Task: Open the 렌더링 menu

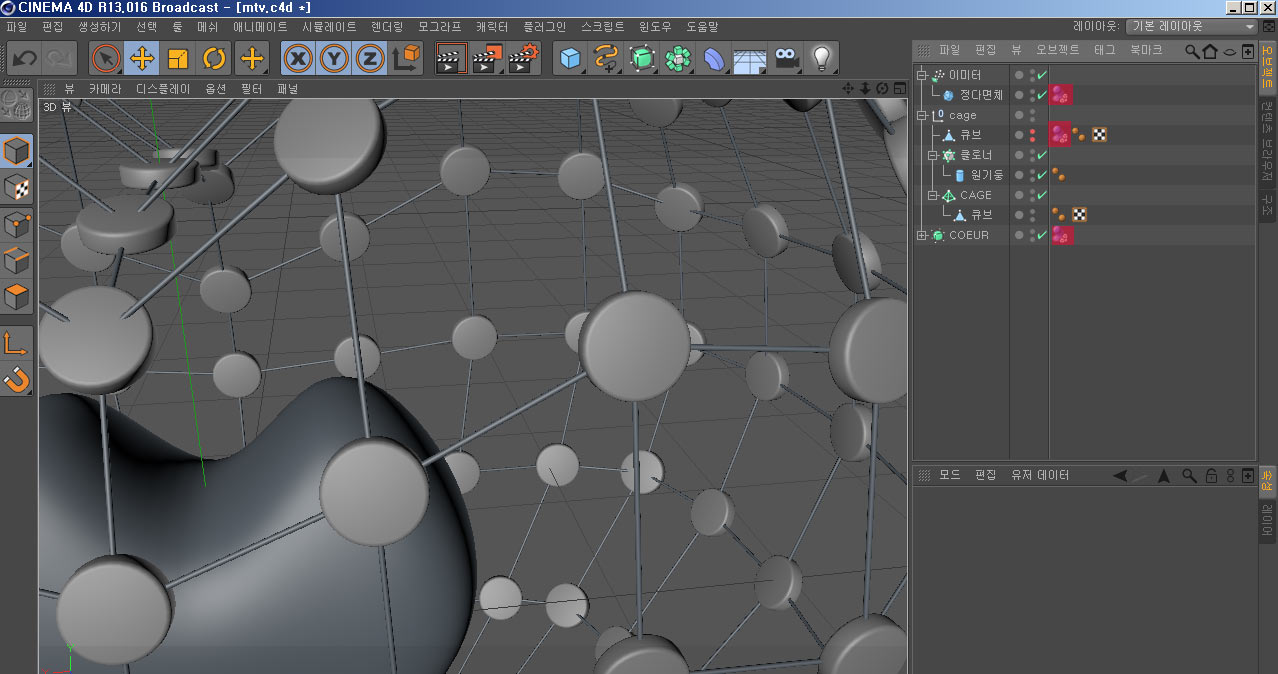Action: point(387,27)
